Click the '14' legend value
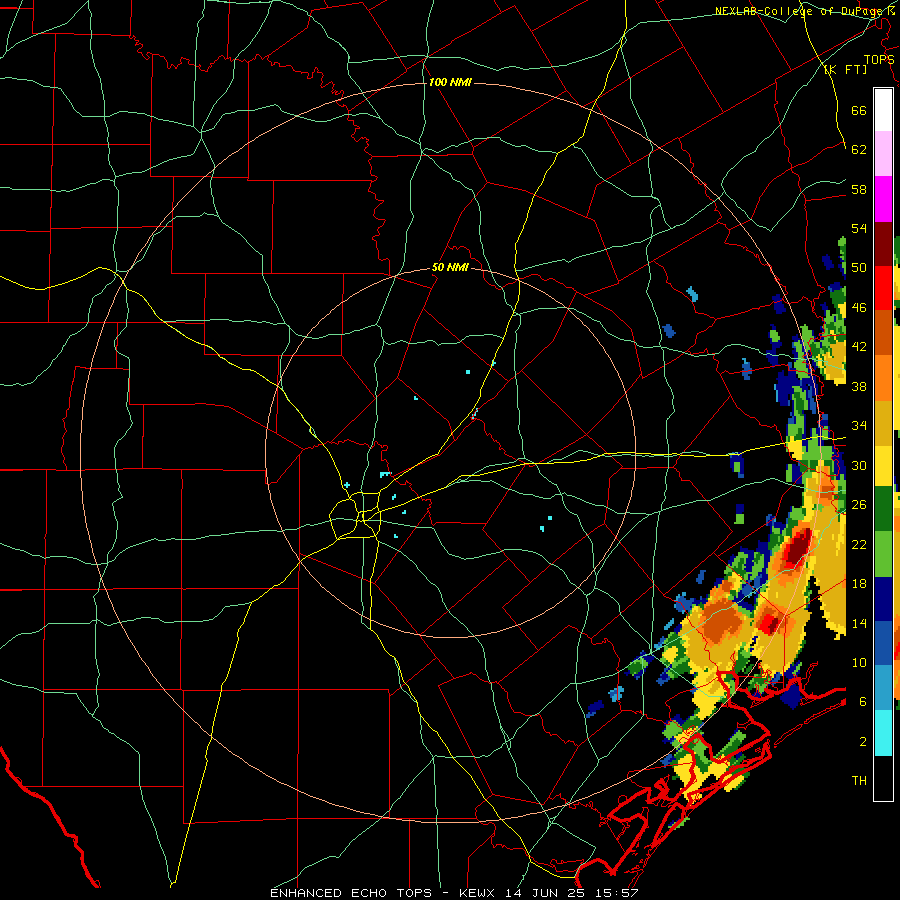Screen dimensions: 900x900 click(x=859, y=623)
